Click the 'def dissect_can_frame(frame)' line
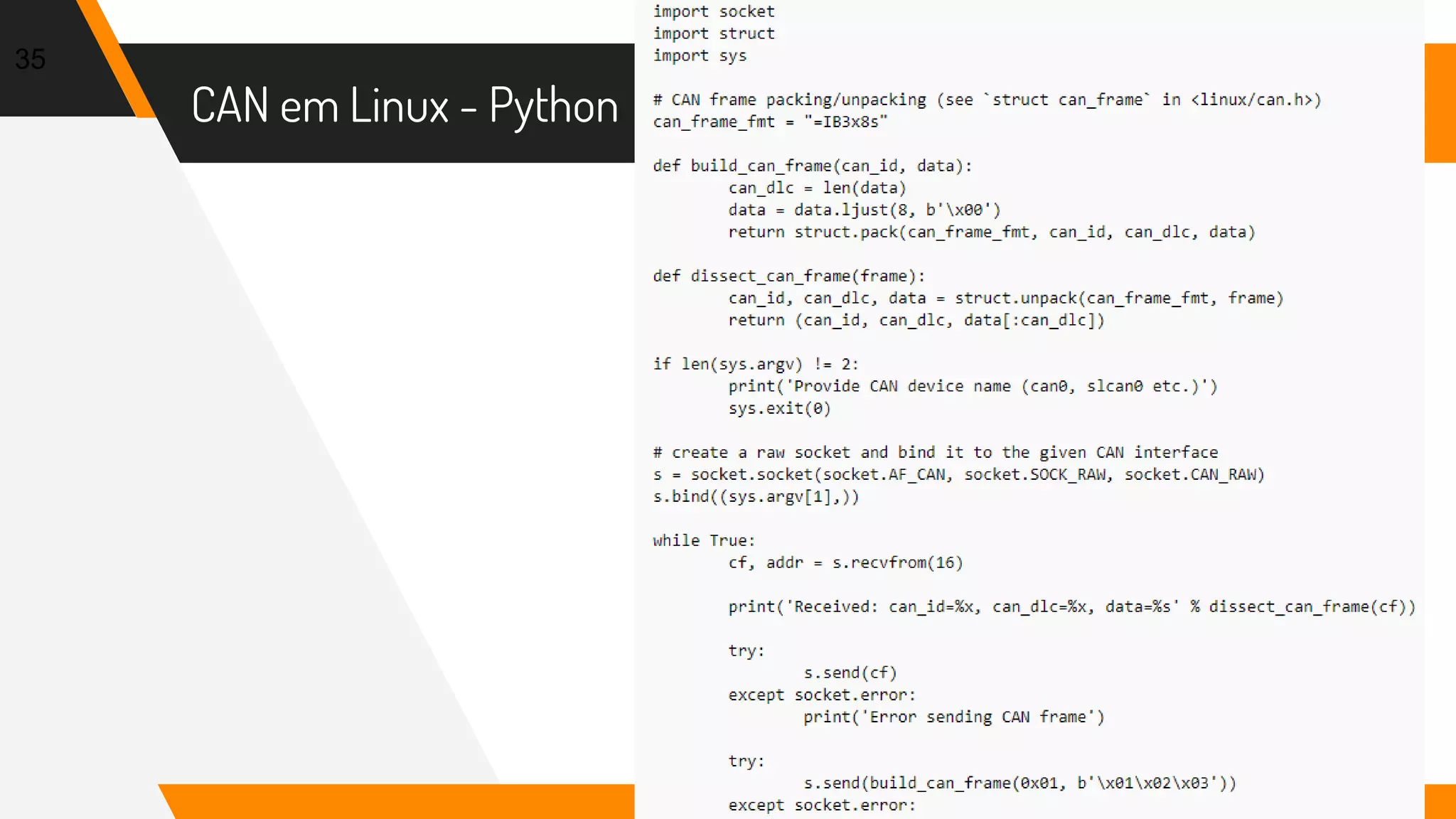This screenshot has height=819, width=1456. (x=789, y=276)
